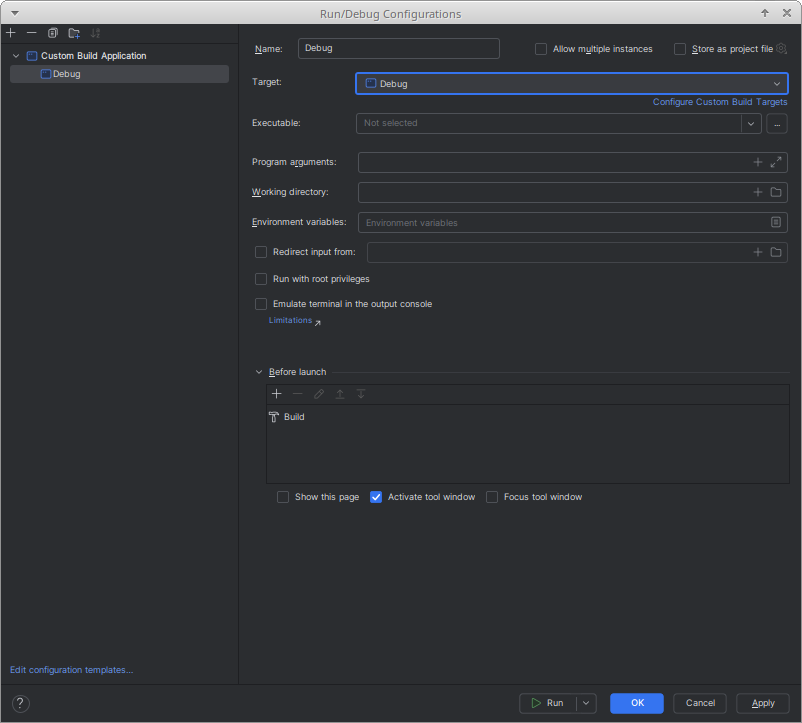The height and width of the screenshot is (723, 802).
Task: Click the Cancel button
Action: coord(700,704)
